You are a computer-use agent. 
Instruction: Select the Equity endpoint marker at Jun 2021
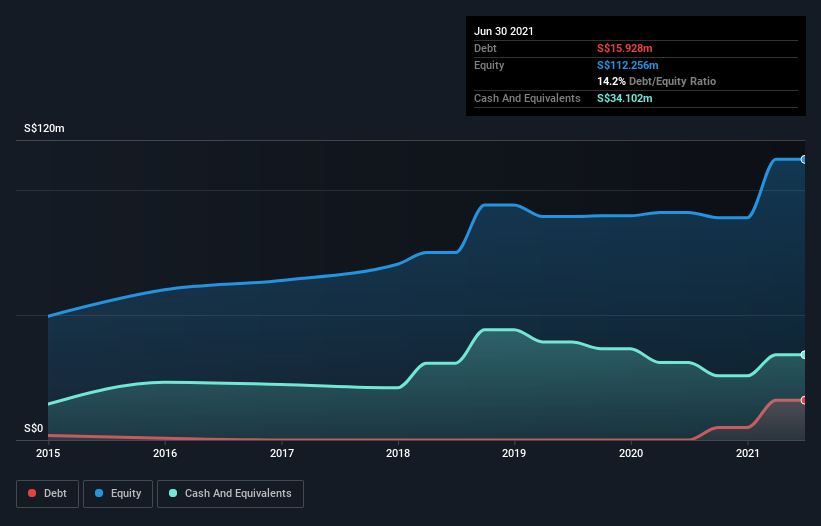pos(804,160)
